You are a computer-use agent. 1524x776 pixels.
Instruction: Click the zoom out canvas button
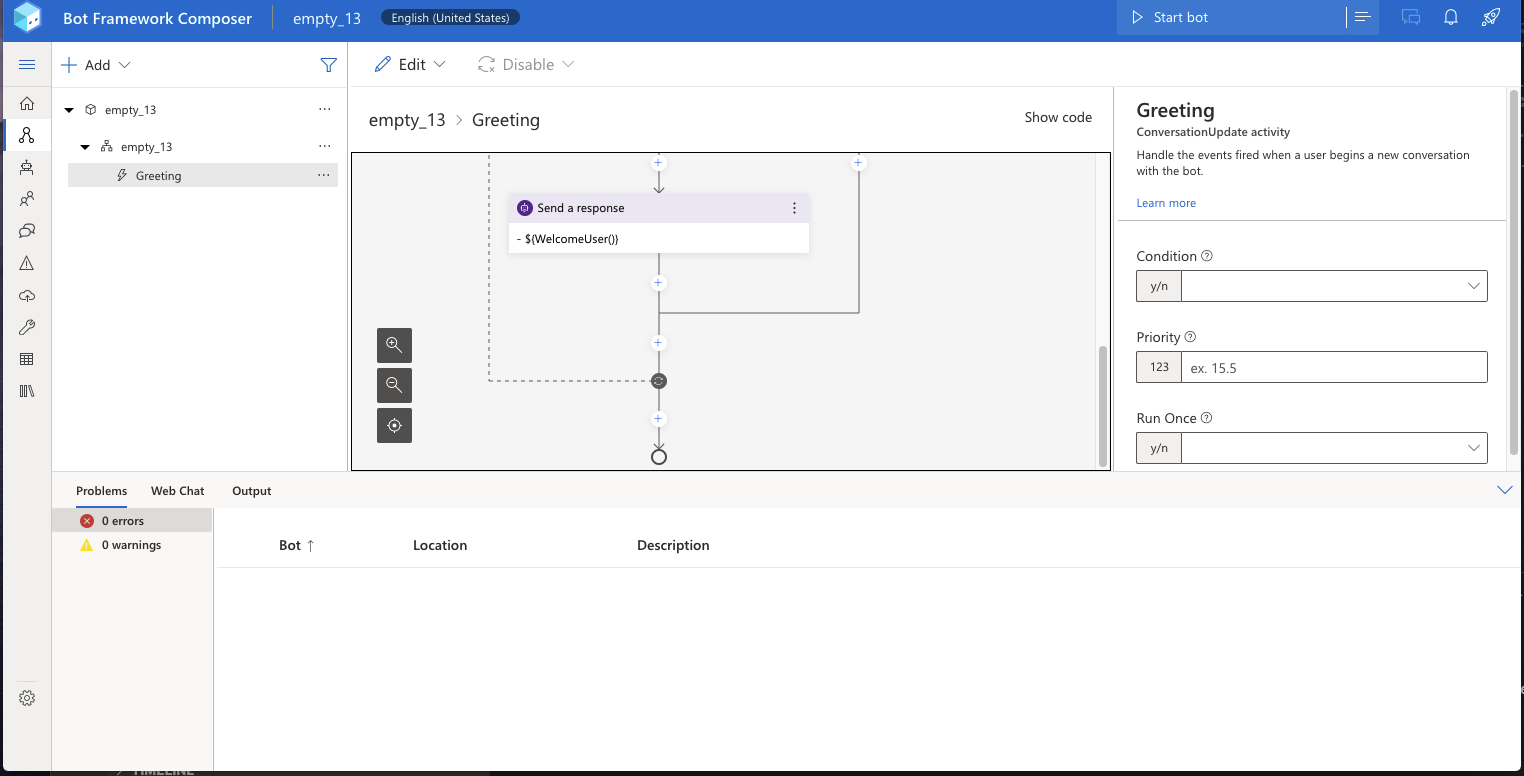click(x=394, y=385)
